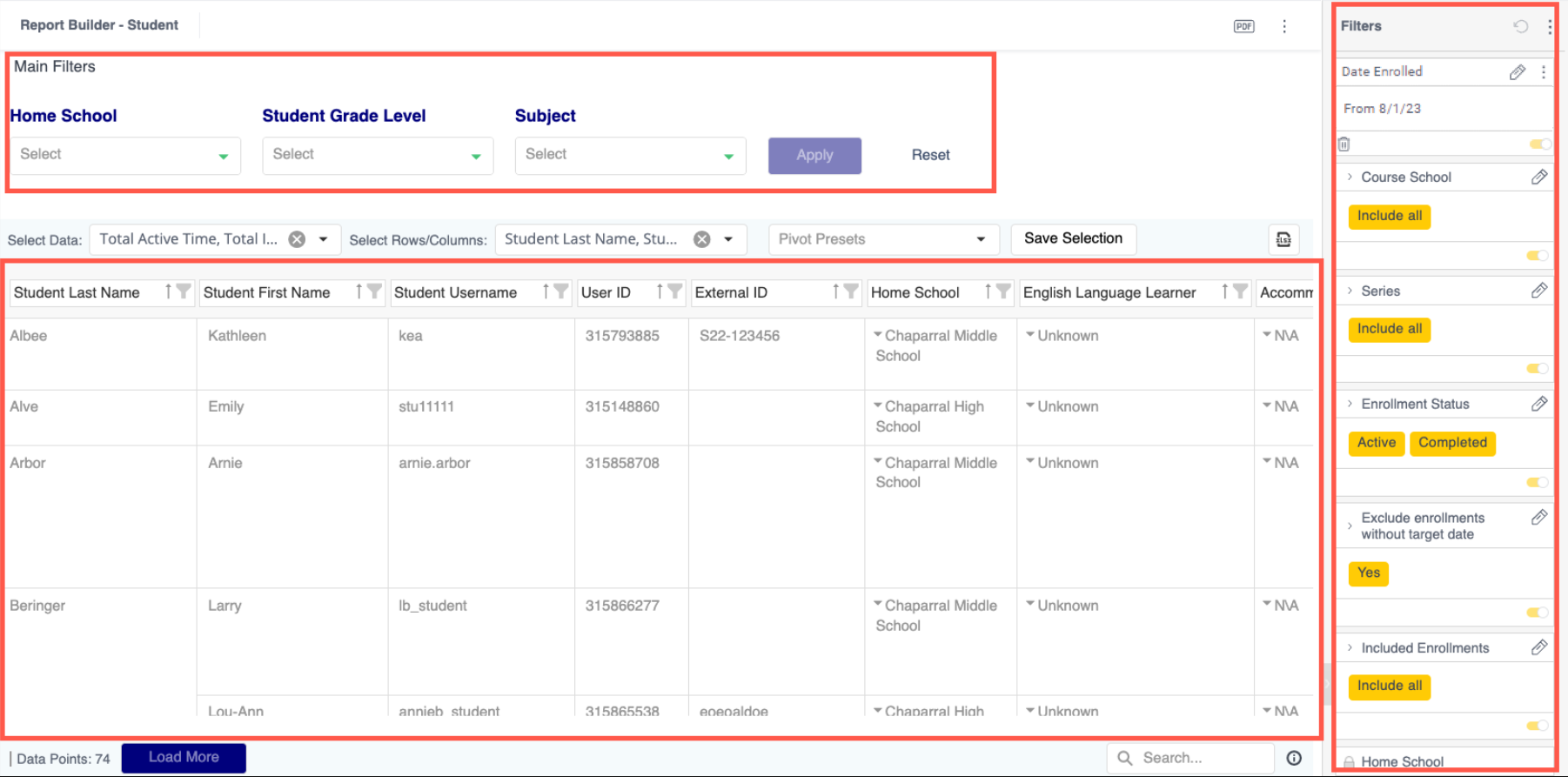Image resolution: width=1568 pixels, height=777 pixels.
Task: Select External ID S22-123456 cell
Action: tap(777, 354)
